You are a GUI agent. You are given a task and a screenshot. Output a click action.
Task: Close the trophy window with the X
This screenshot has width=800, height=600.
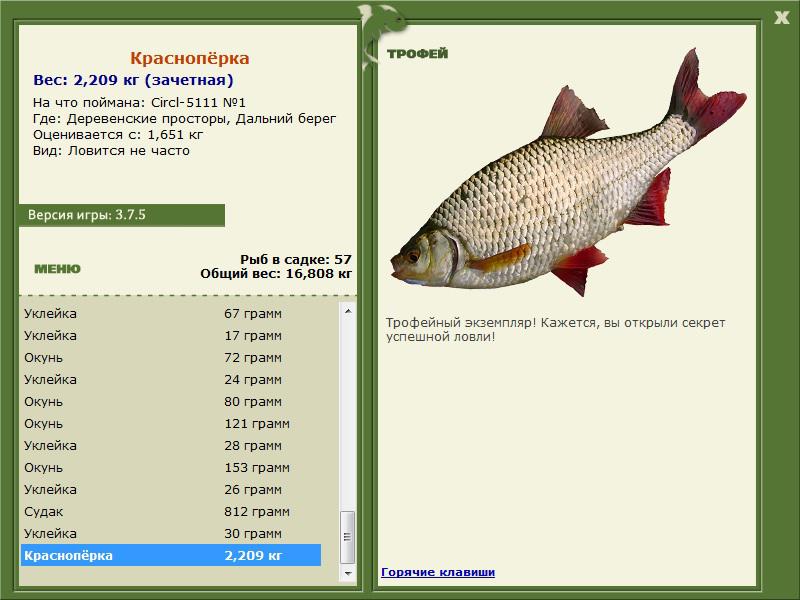click(x=781, y=18)
